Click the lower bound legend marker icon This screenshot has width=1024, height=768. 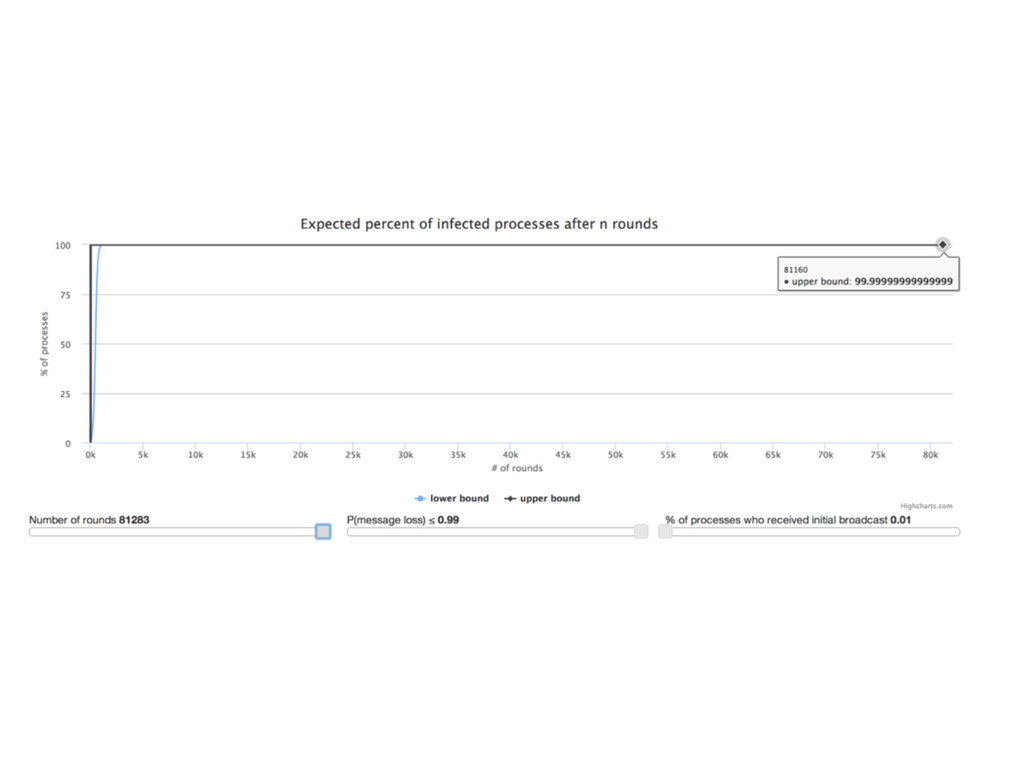tap(420, 498)
